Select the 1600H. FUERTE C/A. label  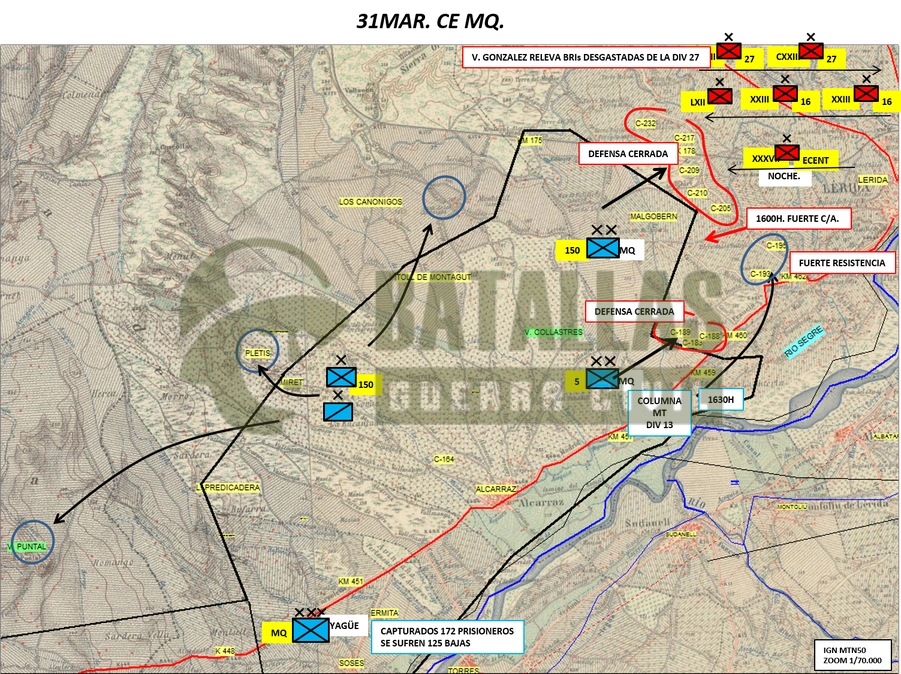799,219
